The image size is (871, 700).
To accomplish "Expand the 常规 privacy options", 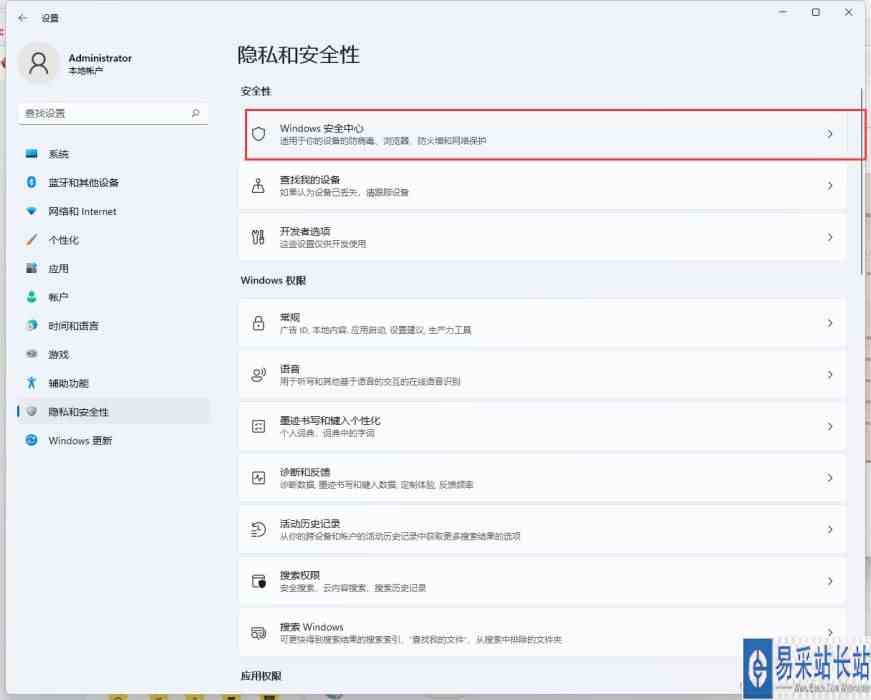I will (830, 322).
